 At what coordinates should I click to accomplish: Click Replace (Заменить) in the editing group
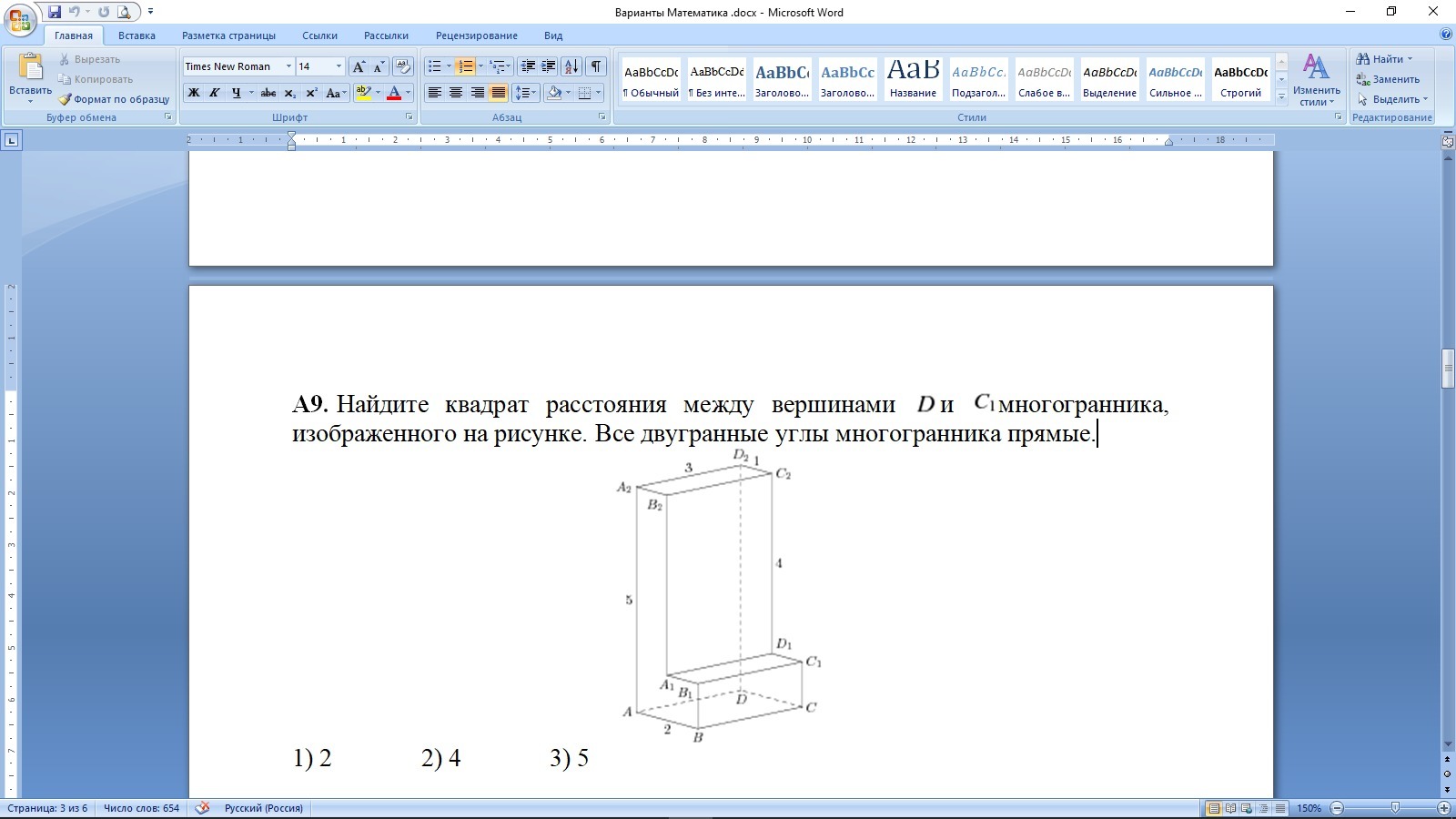(1388, 79)
